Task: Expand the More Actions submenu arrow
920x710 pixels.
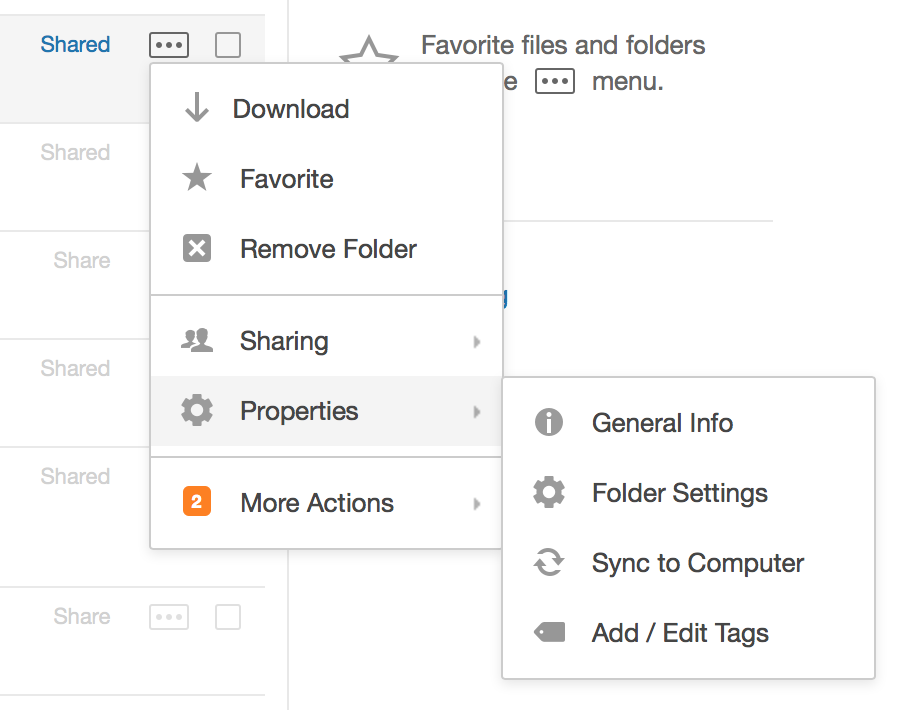Action: tap(477, 504)
